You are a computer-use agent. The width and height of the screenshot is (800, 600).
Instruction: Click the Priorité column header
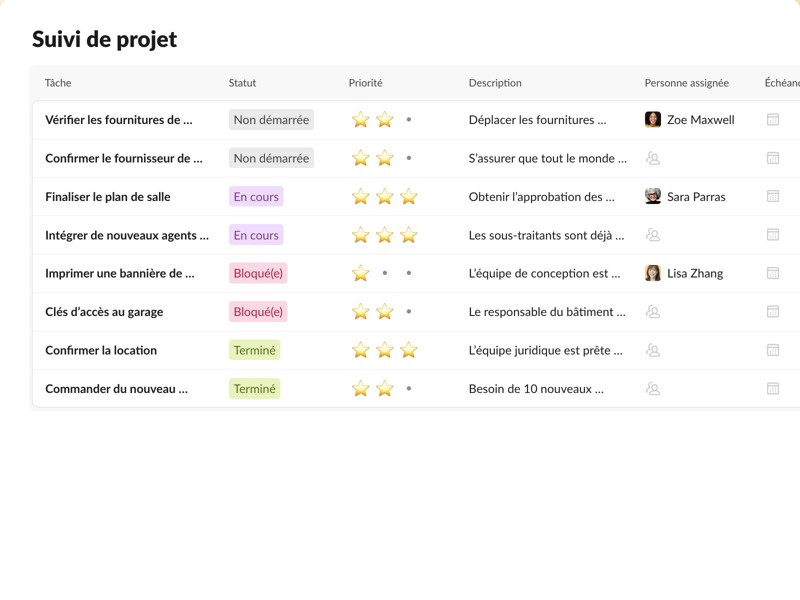365,83
